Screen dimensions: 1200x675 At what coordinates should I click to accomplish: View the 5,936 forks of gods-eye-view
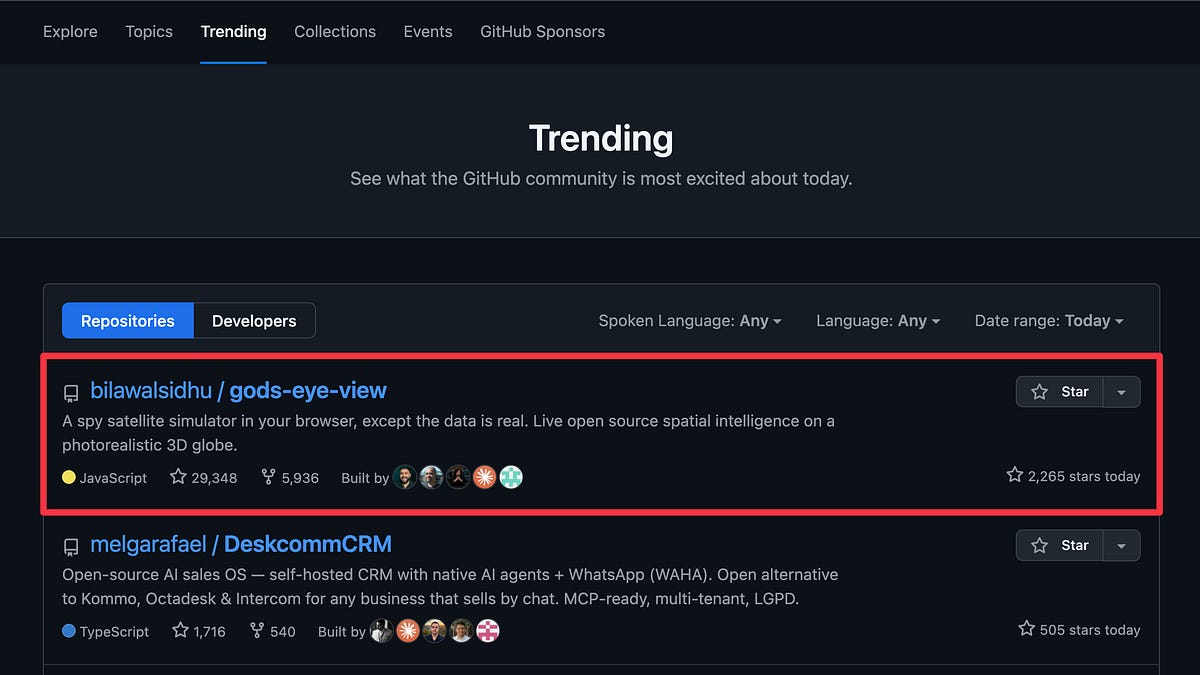pyautogui.click(x=290, y=477)
